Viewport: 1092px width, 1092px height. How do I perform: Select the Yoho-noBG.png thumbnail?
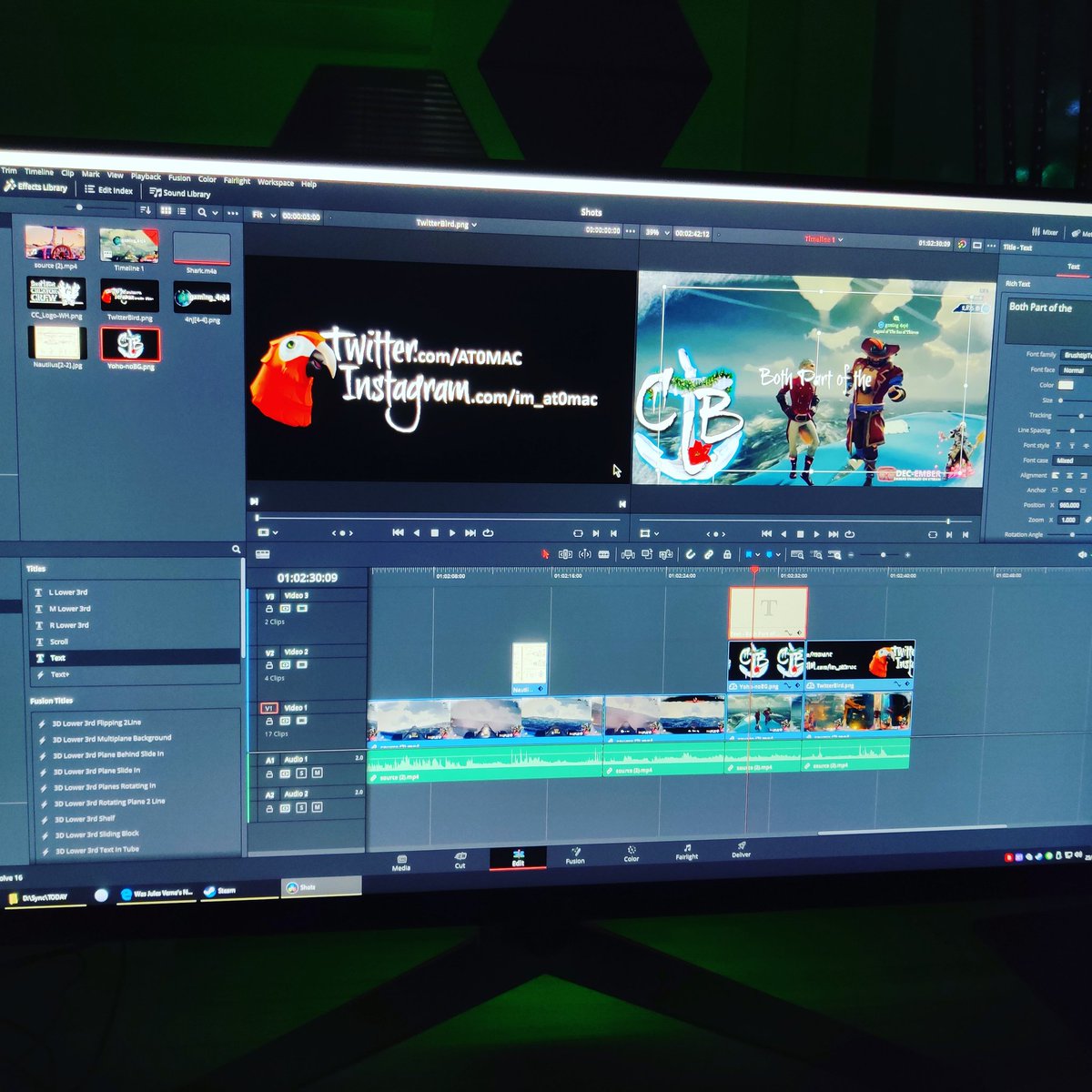(x=130, y=344)
